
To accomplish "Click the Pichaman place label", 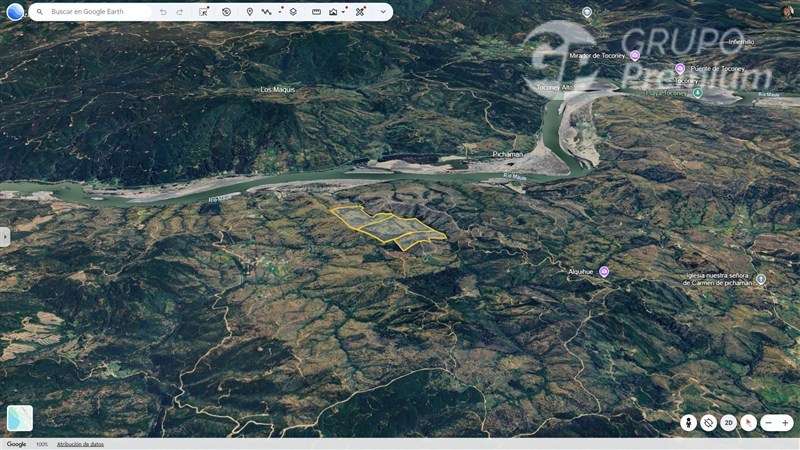I will 508,154.
